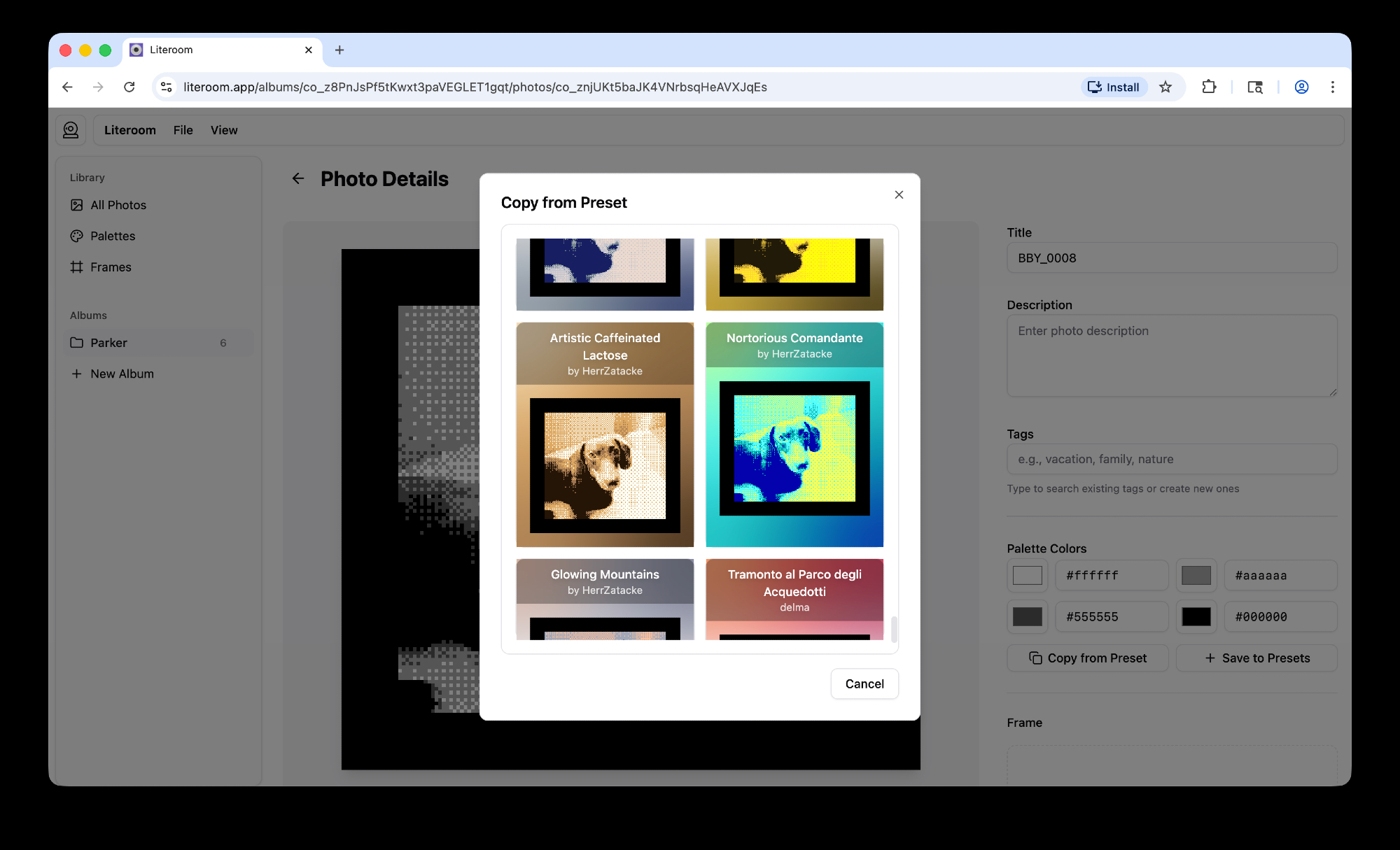Click the Cancel button in dialog
This screenshot has height=850, width=1400.
pyautogui.click(x=864, y=683)
